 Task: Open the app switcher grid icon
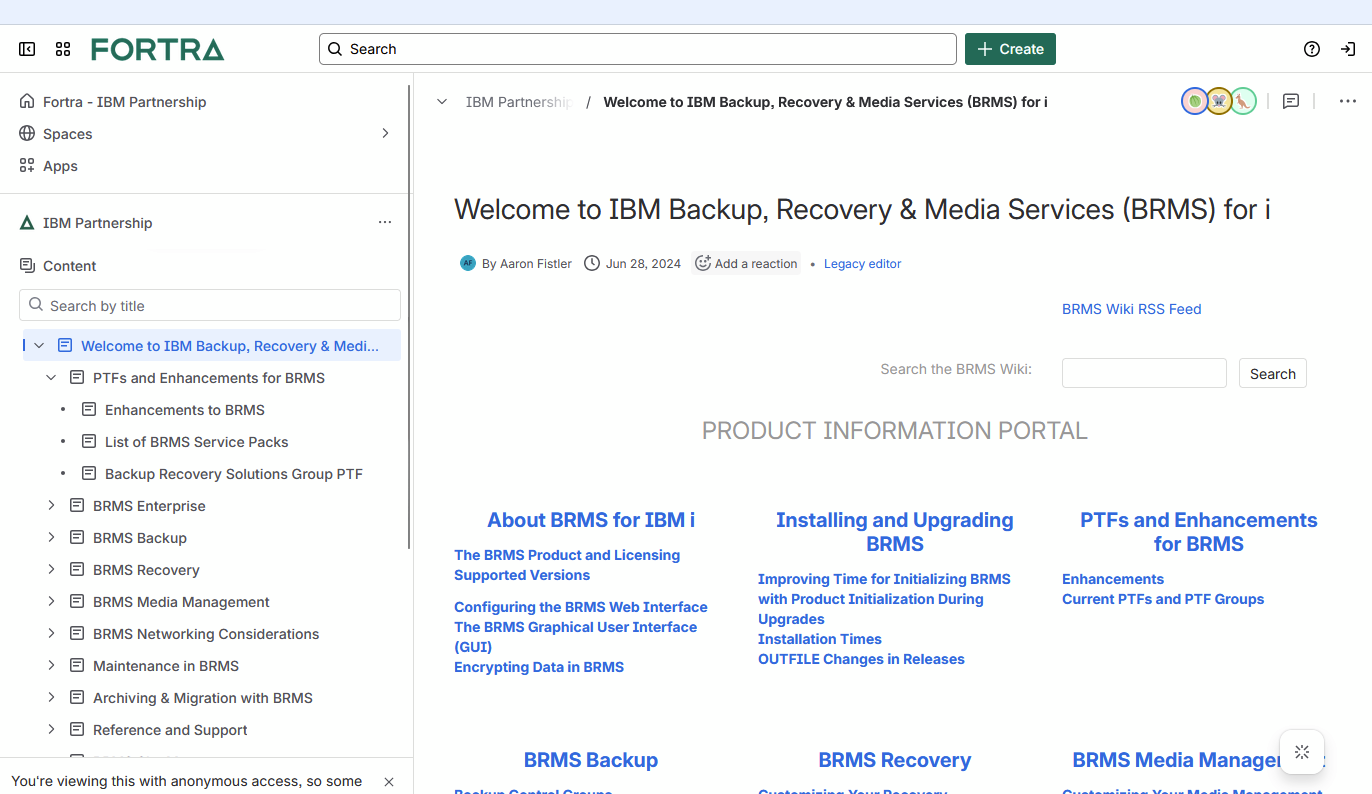(63, 49)
